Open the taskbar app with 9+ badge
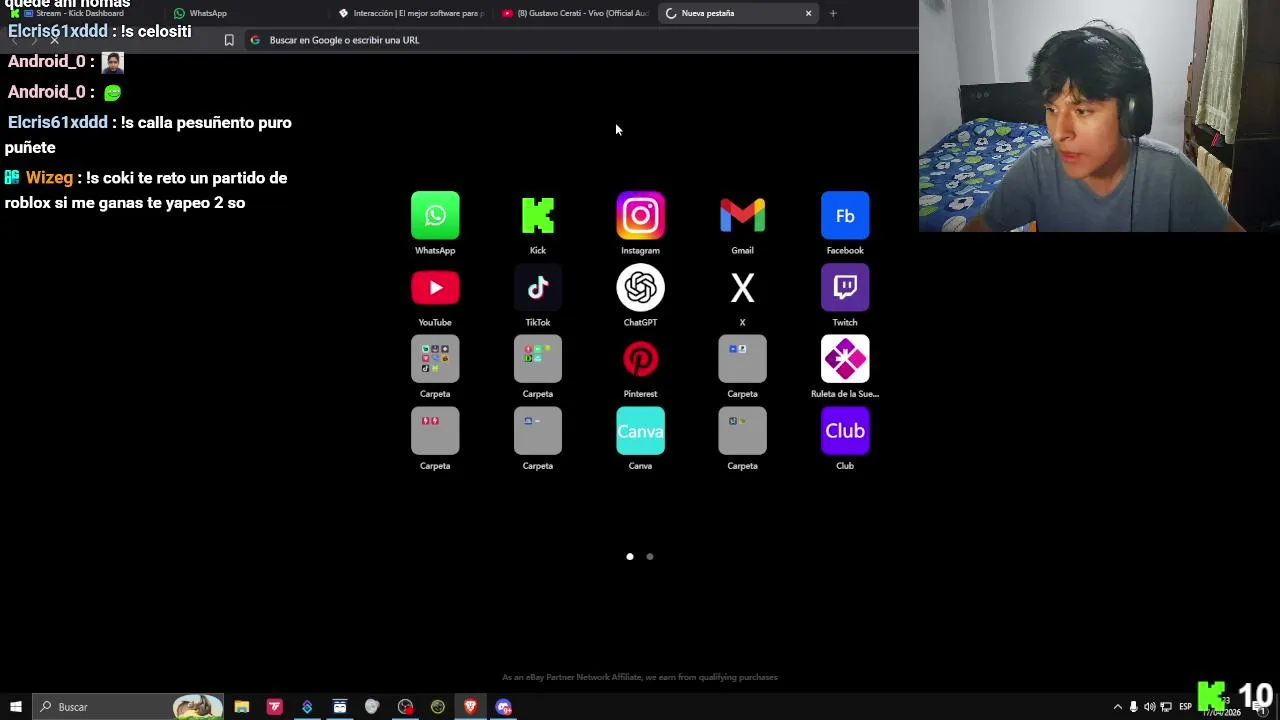This screenshot has height=720, width=1280. [x=504, y=707]
